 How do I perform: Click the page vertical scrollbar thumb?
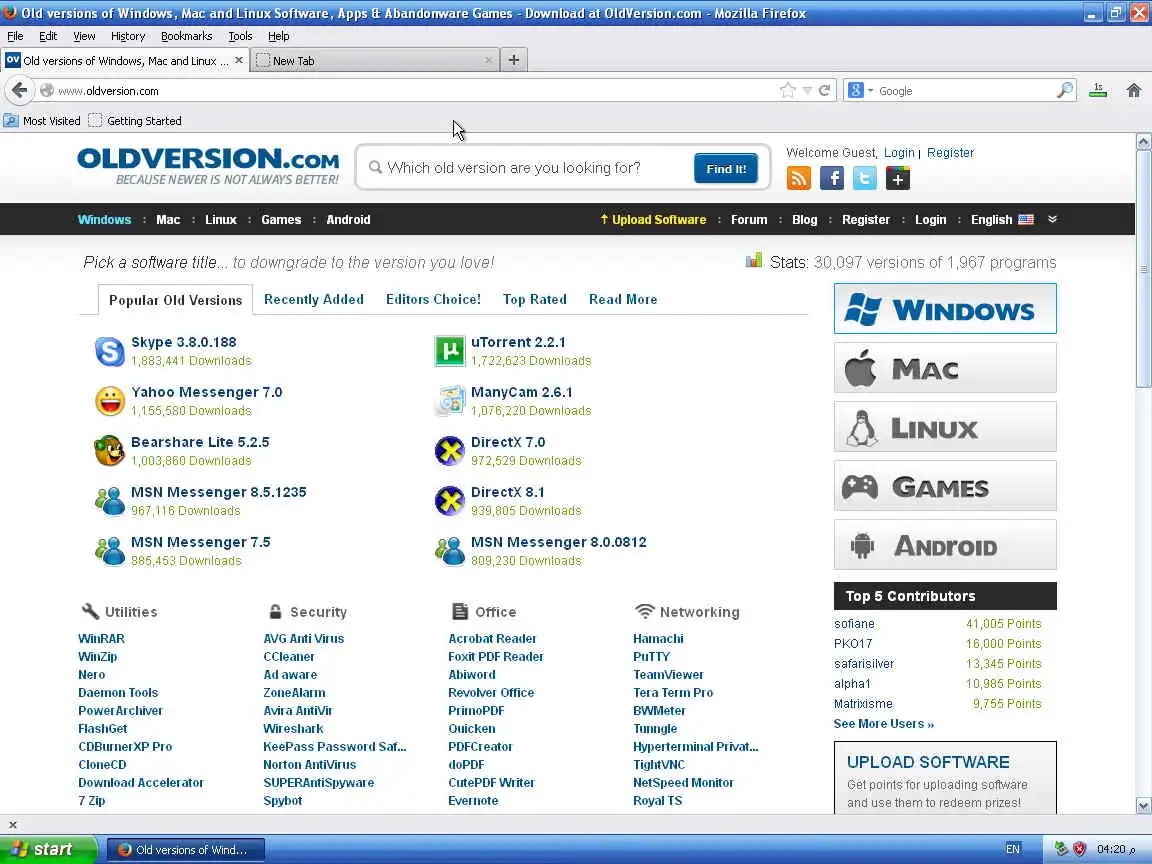click(x=1143, y=270)
